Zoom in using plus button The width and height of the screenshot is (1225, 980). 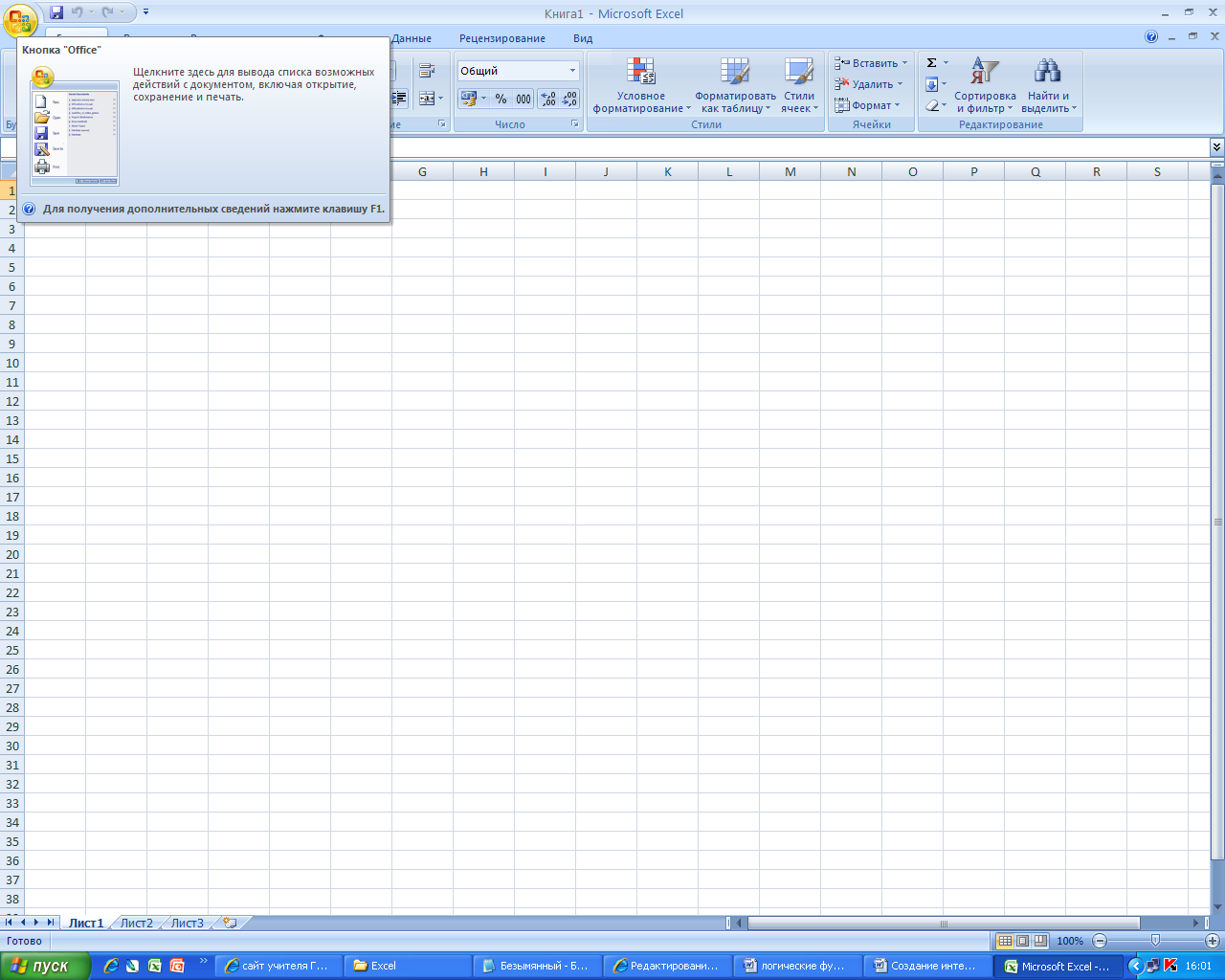[x=1213, y=941]
